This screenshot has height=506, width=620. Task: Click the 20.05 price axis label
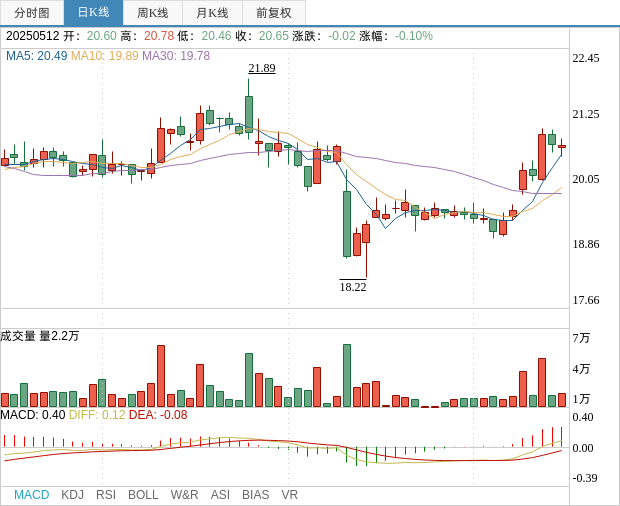[586, 179]
